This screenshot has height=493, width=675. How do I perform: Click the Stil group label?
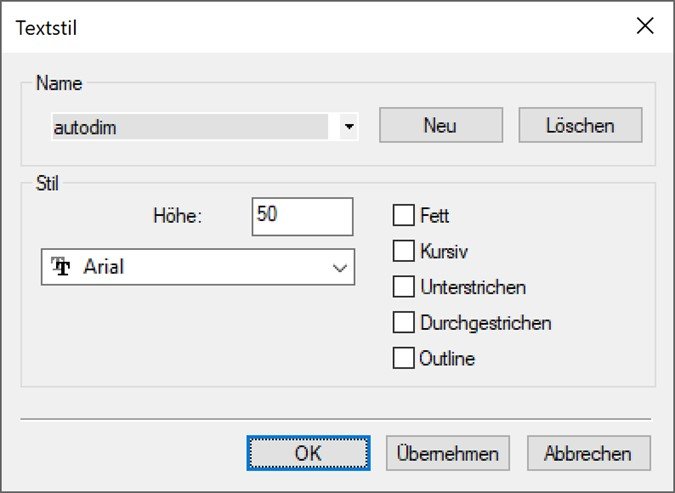48,183
